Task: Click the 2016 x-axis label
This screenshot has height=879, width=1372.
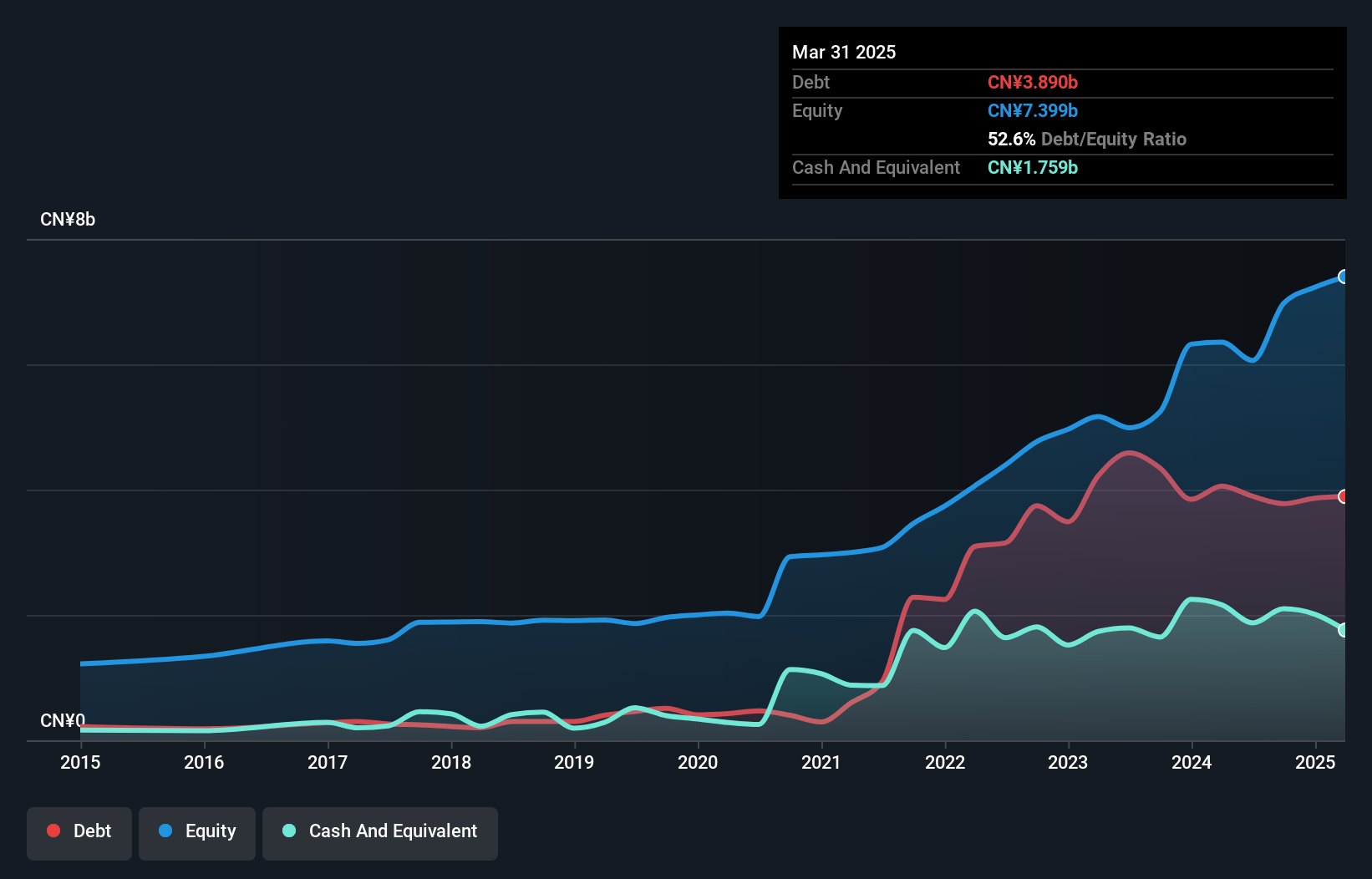Action: coord(204,762)
